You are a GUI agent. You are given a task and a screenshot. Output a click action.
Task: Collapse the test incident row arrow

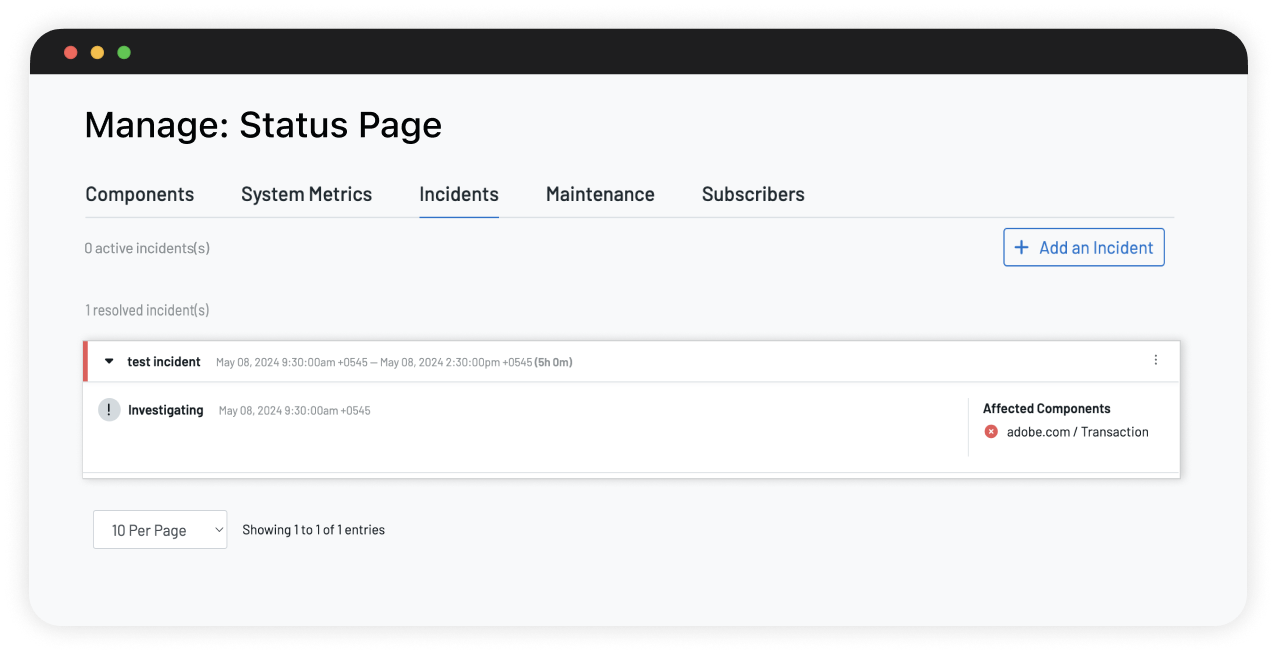click(x=109, y=361)
